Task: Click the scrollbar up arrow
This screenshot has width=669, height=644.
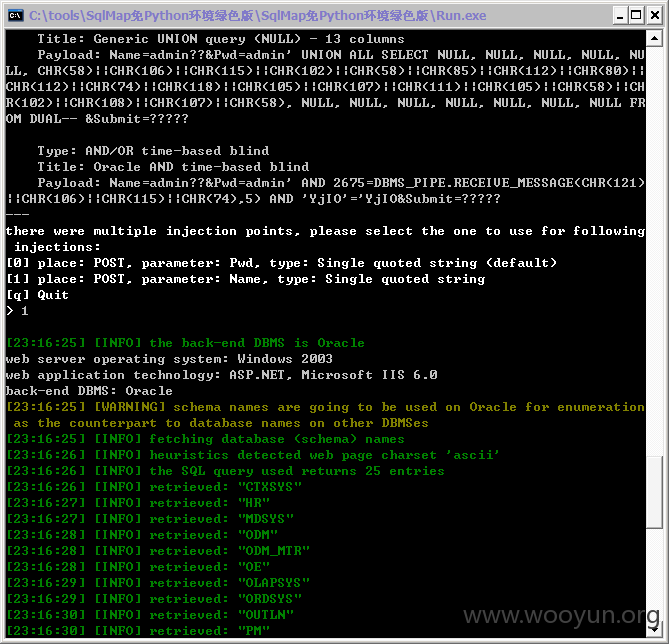Action: (x=654, y=38)
